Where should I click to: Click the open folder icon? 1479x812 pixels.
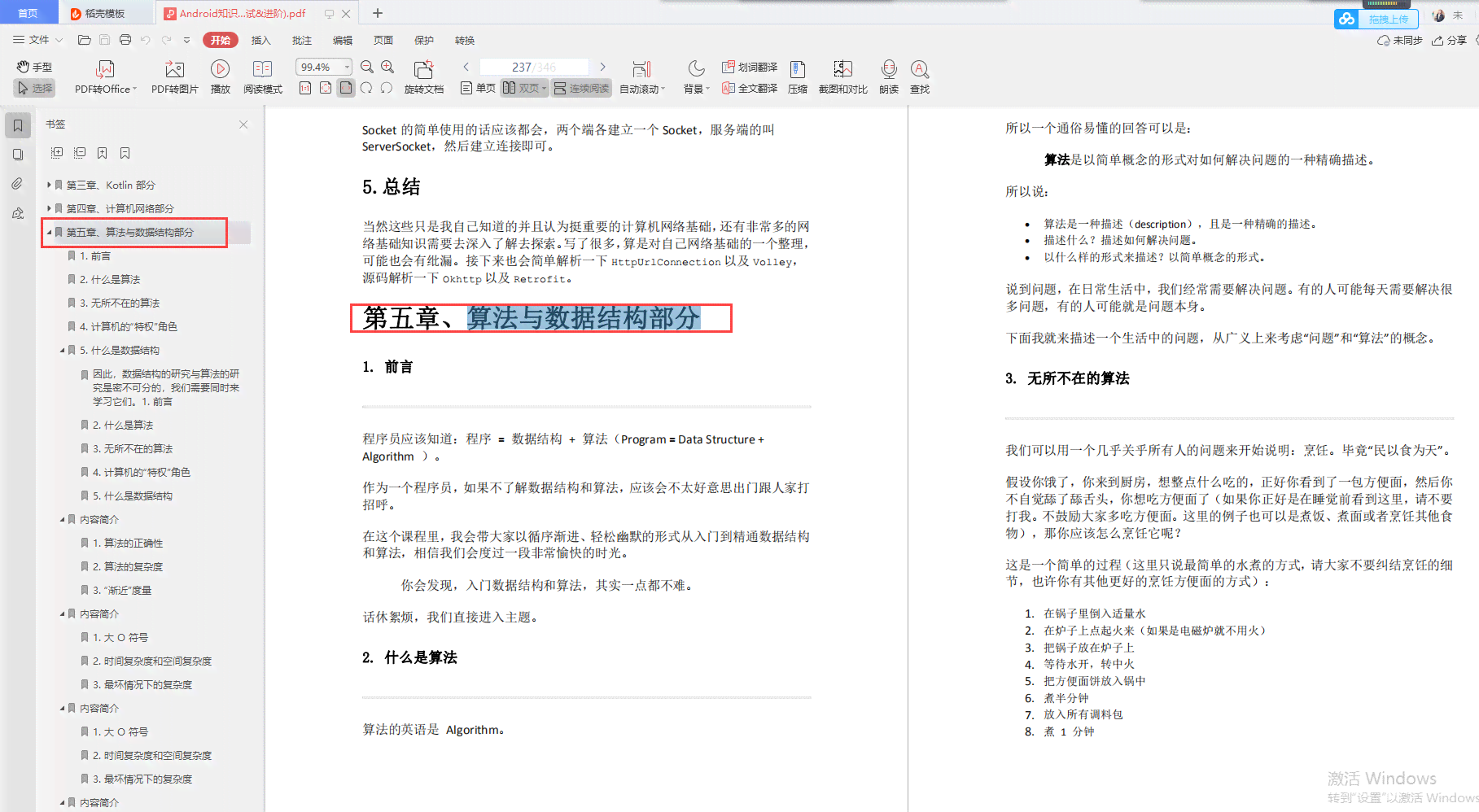coord(84,40)
